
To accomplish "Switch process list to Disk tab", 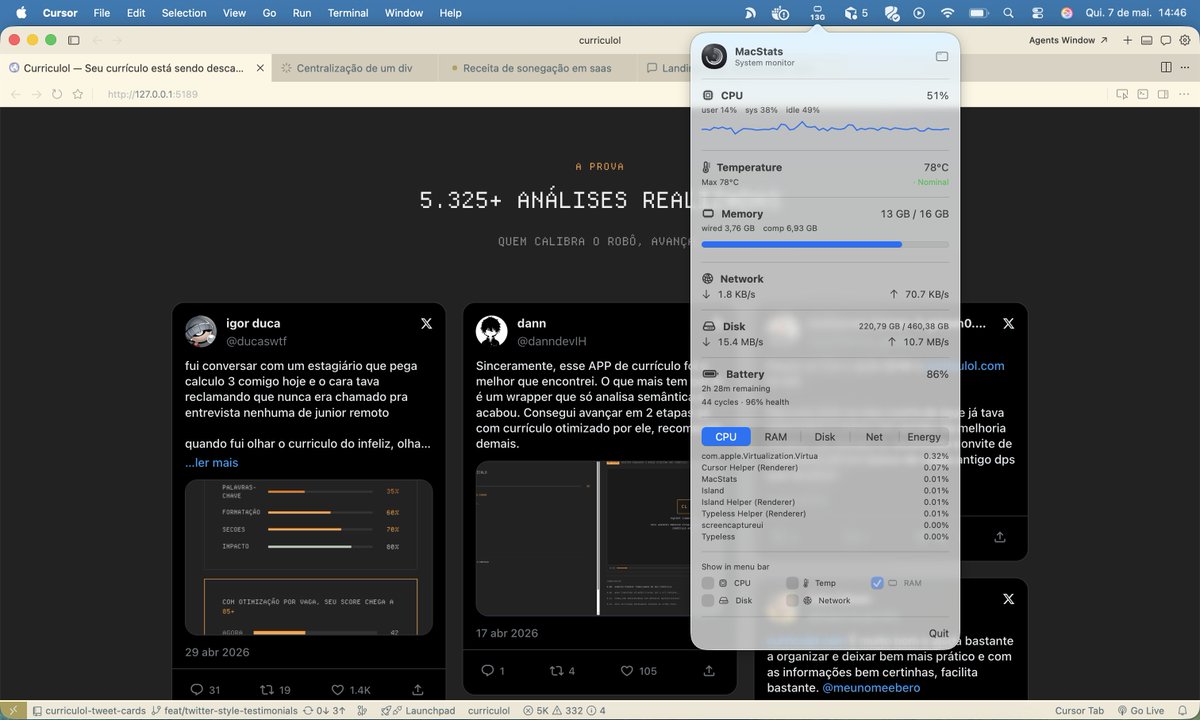I will tap(824, 437).
